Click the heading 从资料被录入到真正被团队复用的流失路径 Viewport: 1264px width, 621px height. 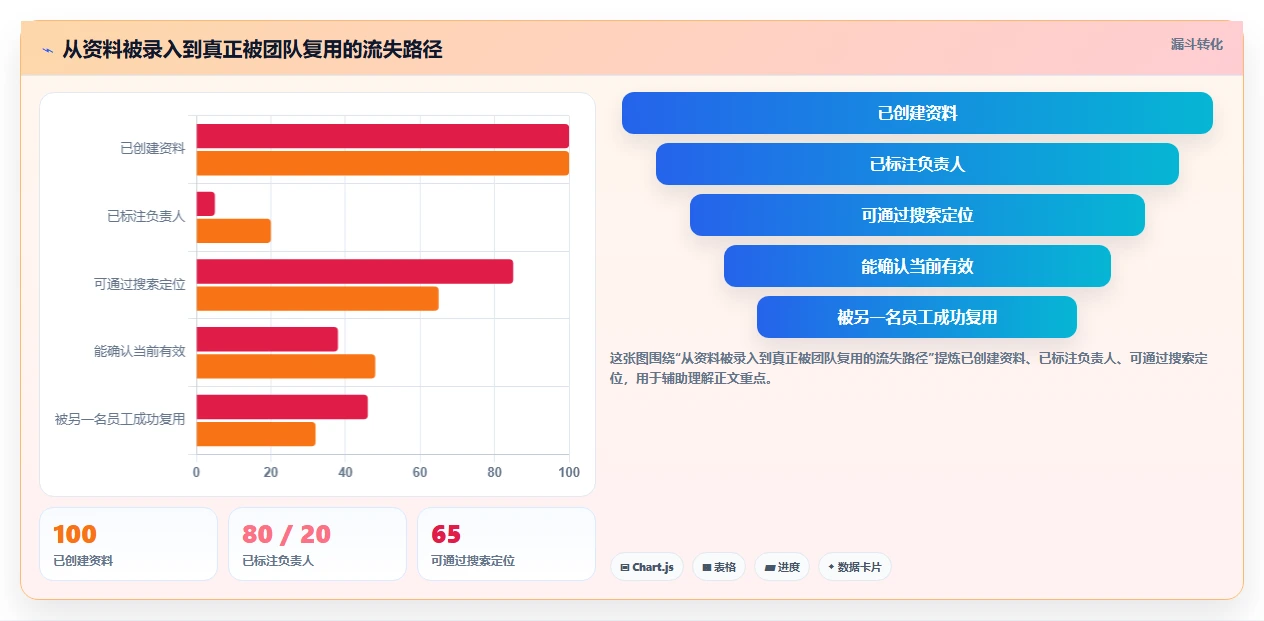[x=252, y=49]
